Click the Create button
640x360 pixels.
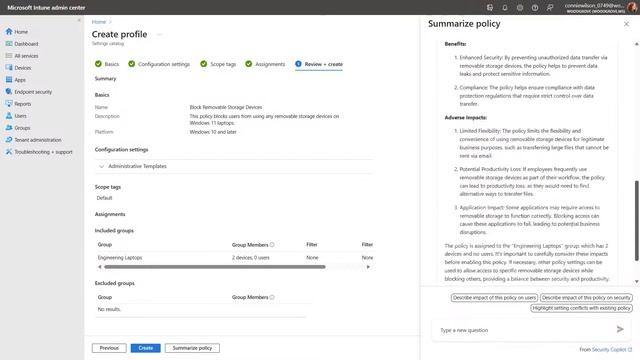click(146, 348)
